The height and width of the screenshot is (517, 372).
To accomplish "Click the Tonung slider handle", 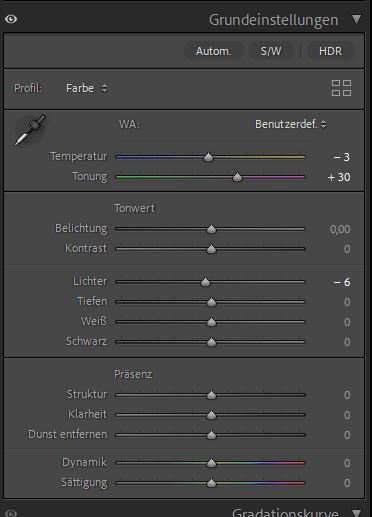I will pyautogui.click(x=237, y=177).
